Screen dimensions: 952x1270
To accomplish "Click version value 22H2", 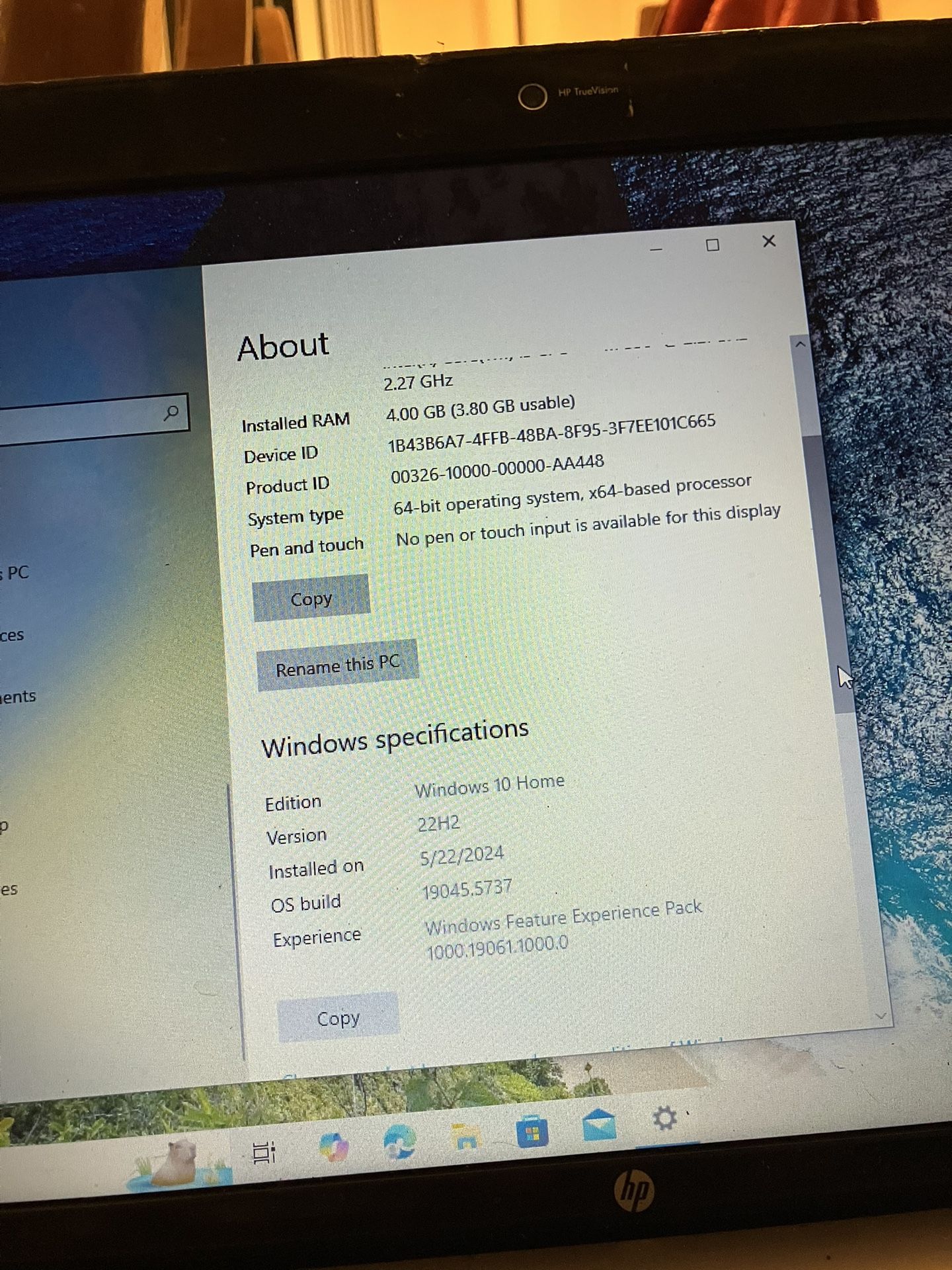I will click(x=438, y=824).
